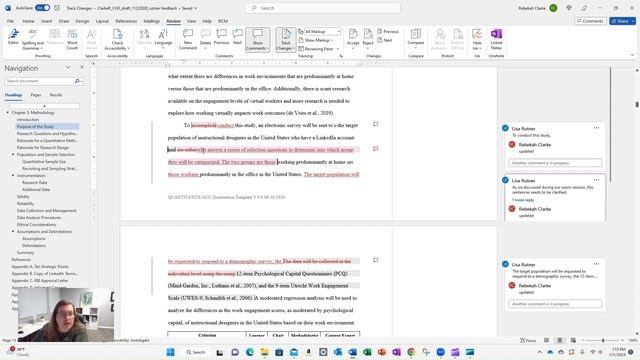Screen dimensions: 640x360
Task: Jump to Next change in Changes group
Action: 385,40
